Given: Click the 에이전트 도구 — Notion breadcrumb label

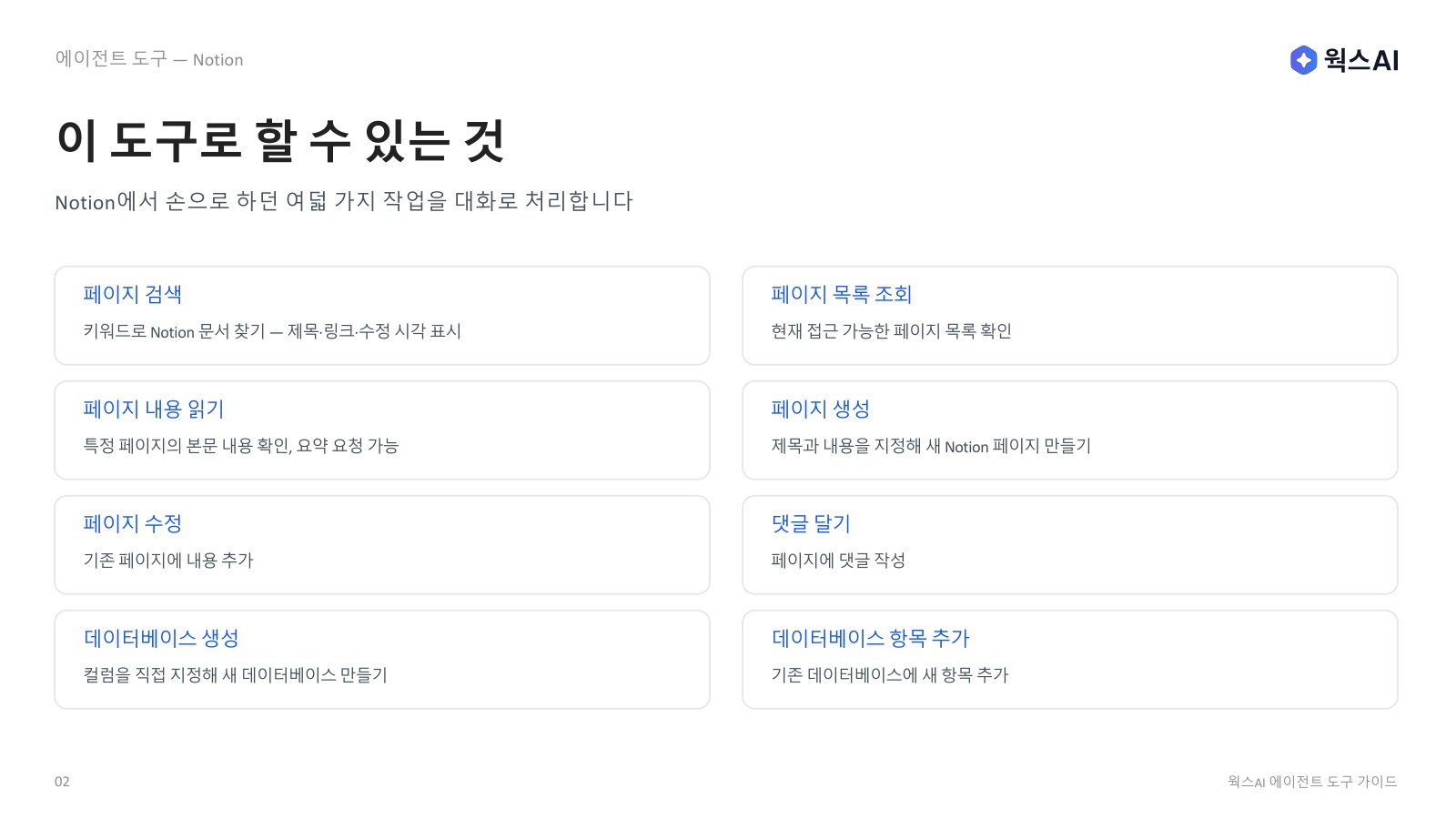Looking at the screenshot, I should (149, 59).
